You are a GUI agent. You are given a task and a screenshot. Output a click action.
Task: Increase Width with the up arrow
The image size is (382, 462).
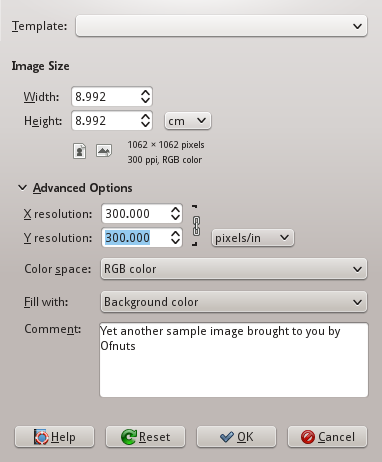[145, 93]
